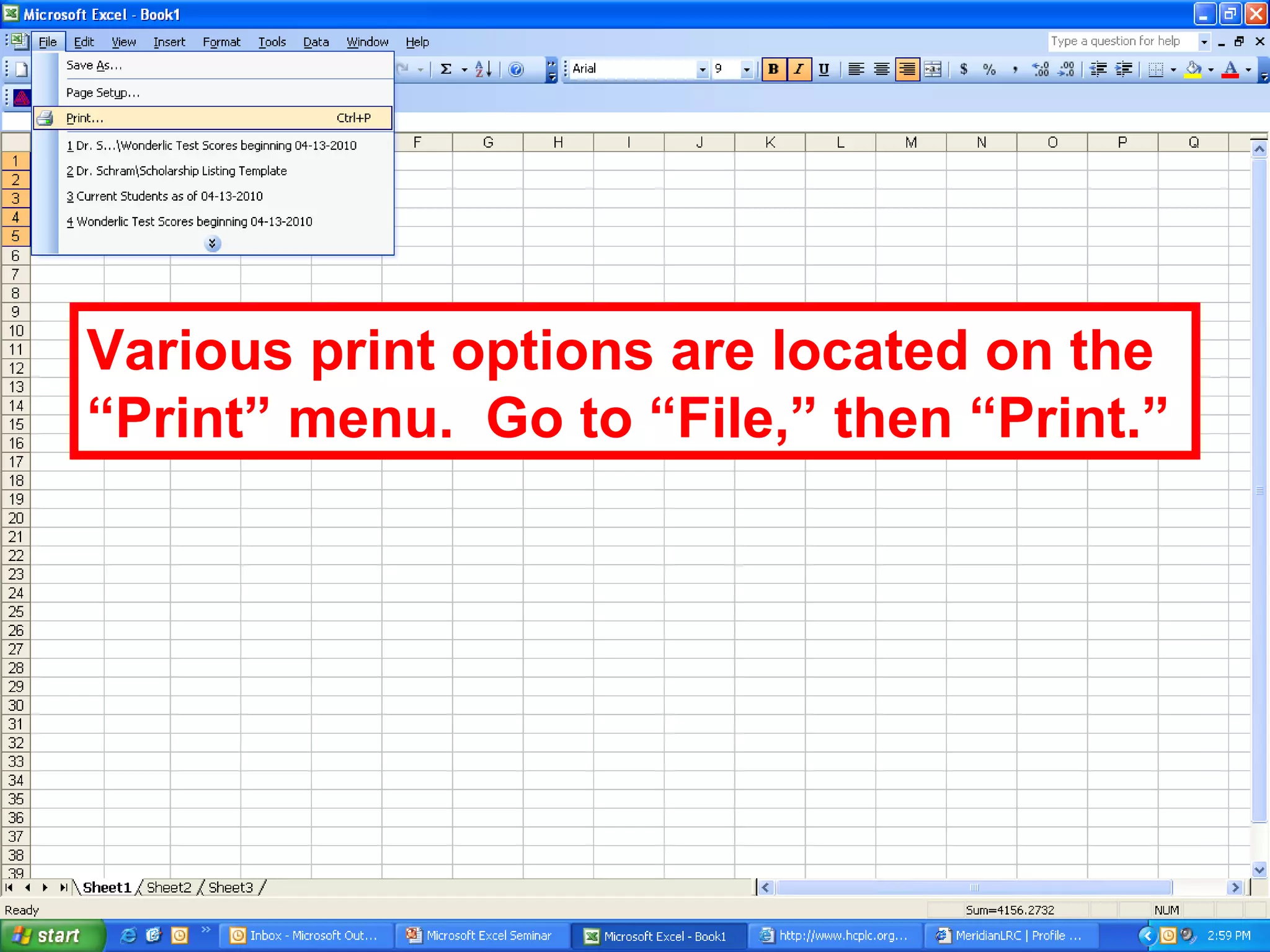Screen dimensions: 1270x952
Task: Launch Internet Explorer from Quick Launch
Action: coord(128,935)
